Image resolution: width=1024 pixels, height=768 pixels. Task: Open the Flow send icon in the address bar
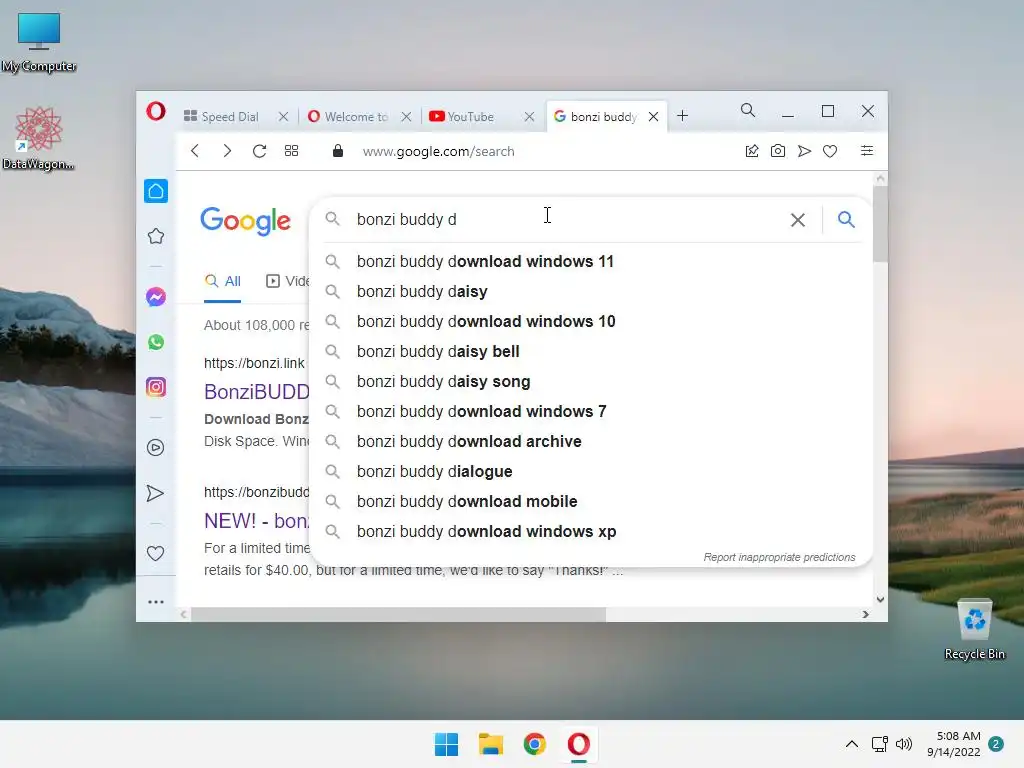pyautogui.click(x=804, y=152)
